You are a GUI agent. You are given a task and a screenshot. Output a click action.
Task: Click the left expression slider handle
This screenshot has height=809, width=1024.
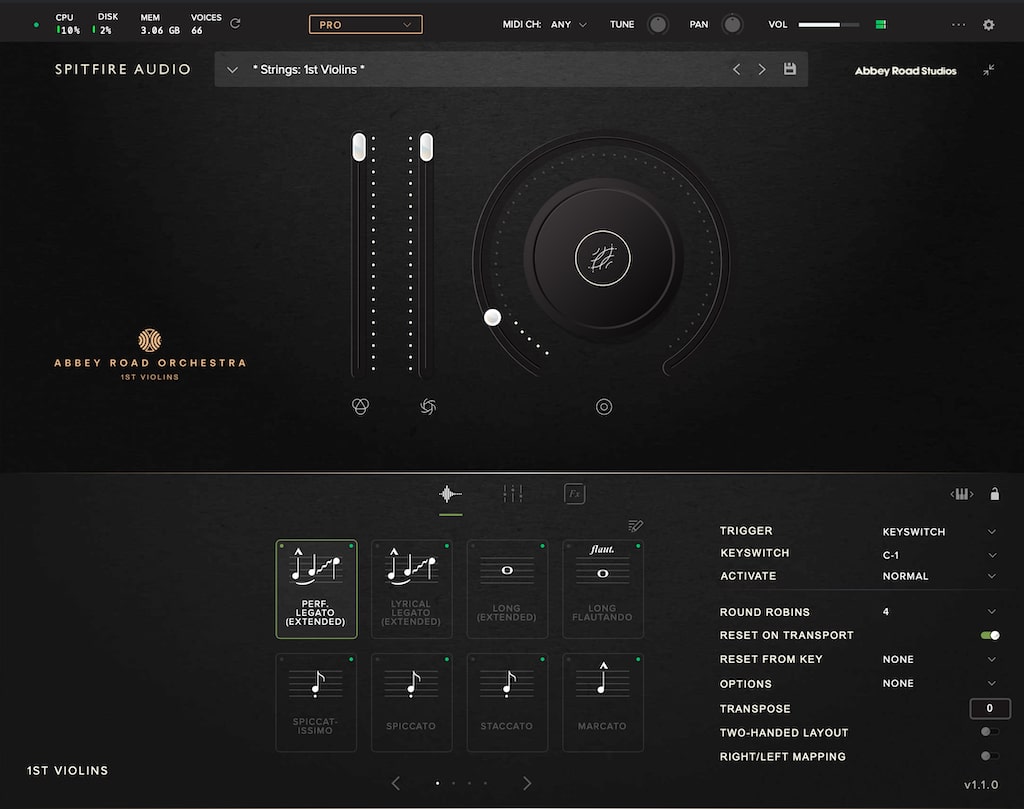pyautogui.click(x=359, y=147)
